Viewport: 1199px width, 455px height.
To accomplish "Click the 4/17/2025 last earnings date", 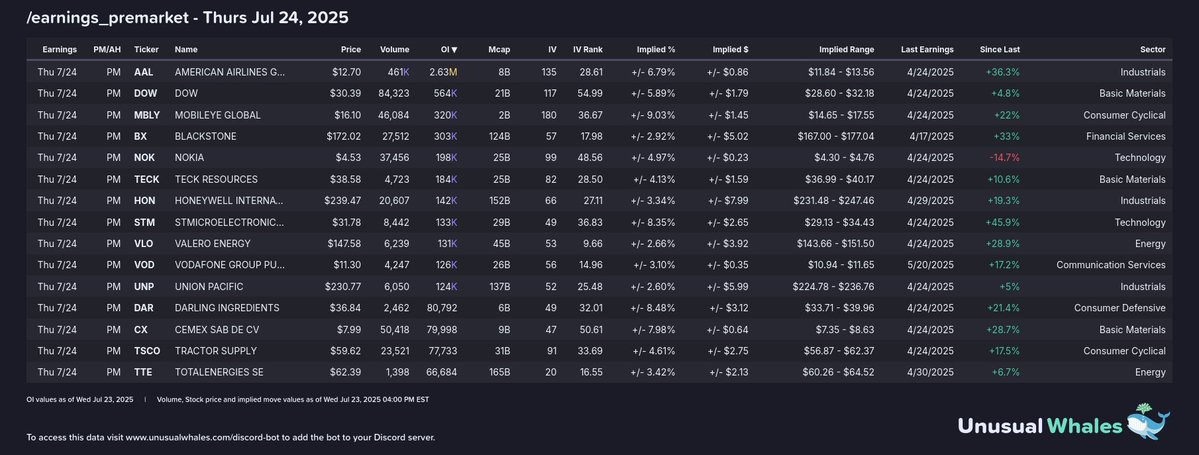I will pyautogui.click(x=932, y=137).
